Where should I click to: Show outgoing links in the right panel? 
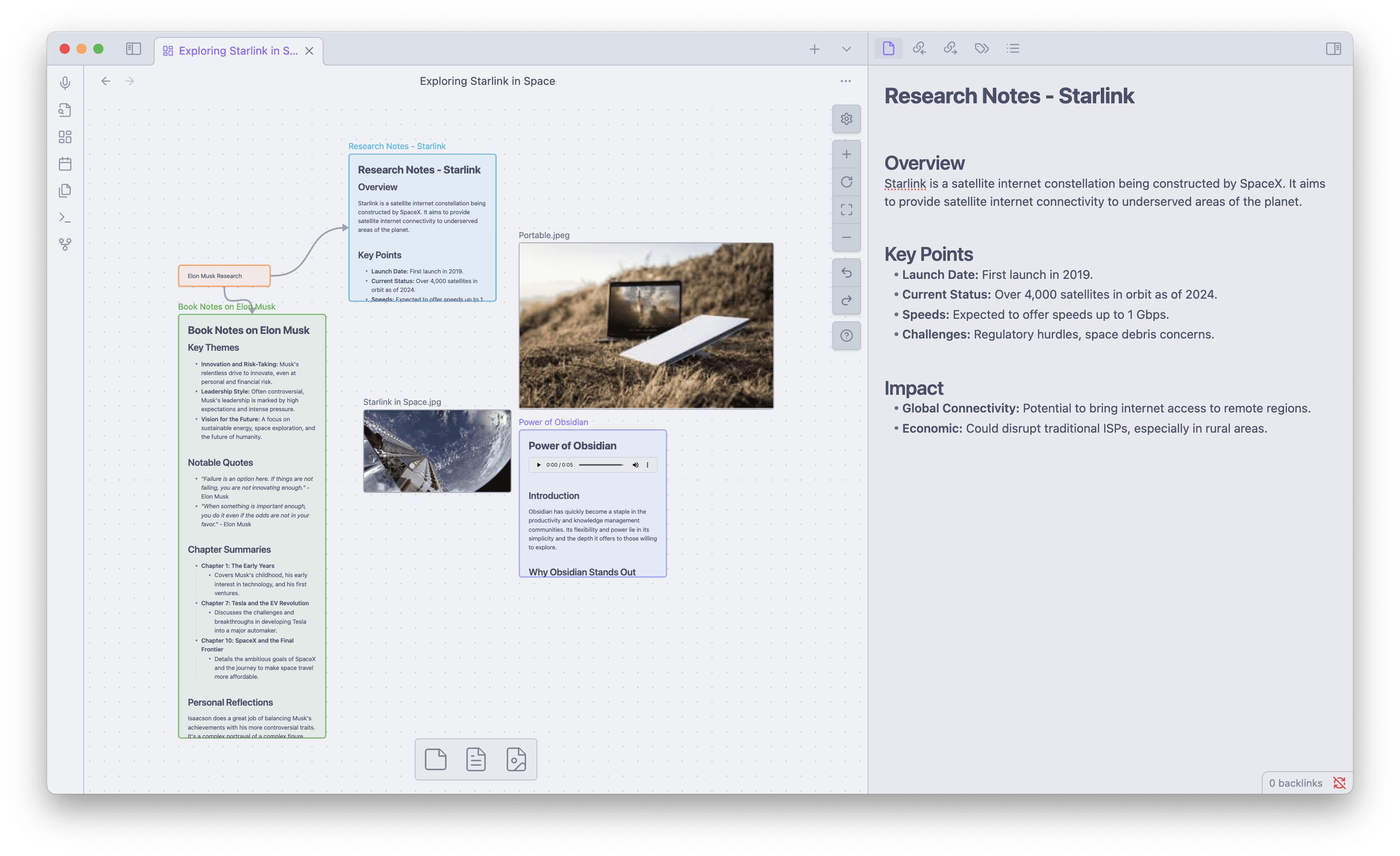tap(950, 48)
